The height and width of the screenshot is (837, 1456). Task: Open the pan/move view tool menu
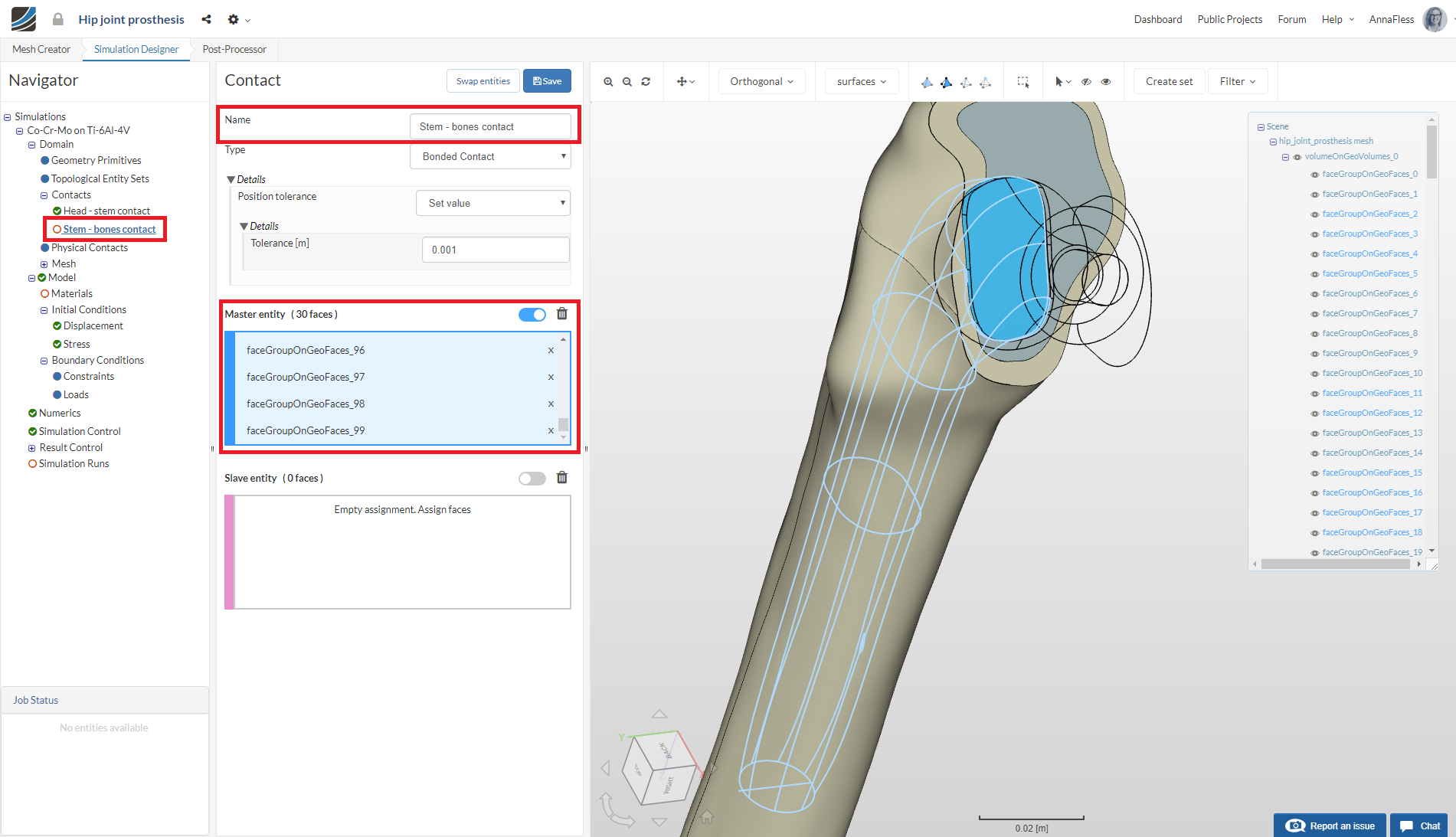685,82
